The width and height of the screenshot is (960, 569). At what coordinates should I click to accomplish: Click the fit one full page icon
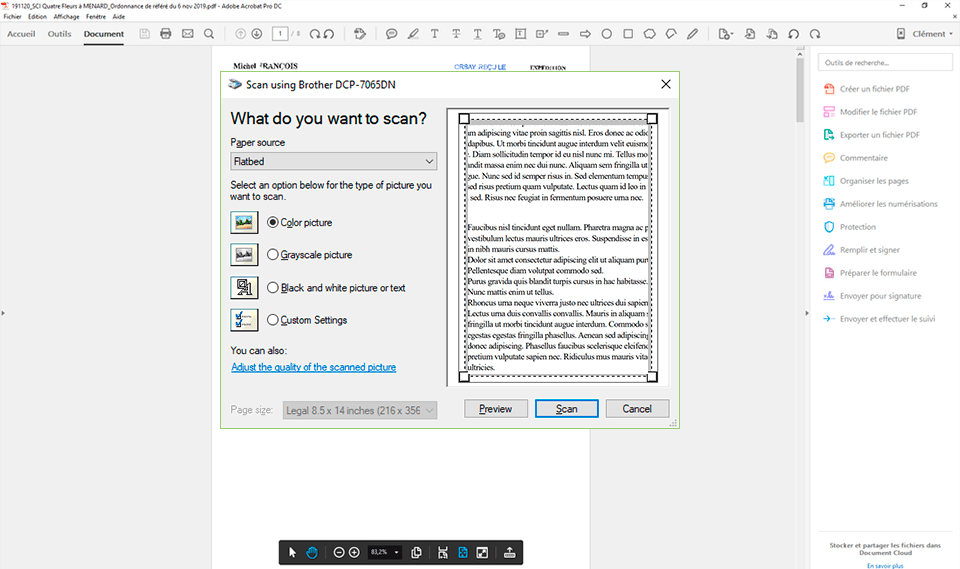463,552
